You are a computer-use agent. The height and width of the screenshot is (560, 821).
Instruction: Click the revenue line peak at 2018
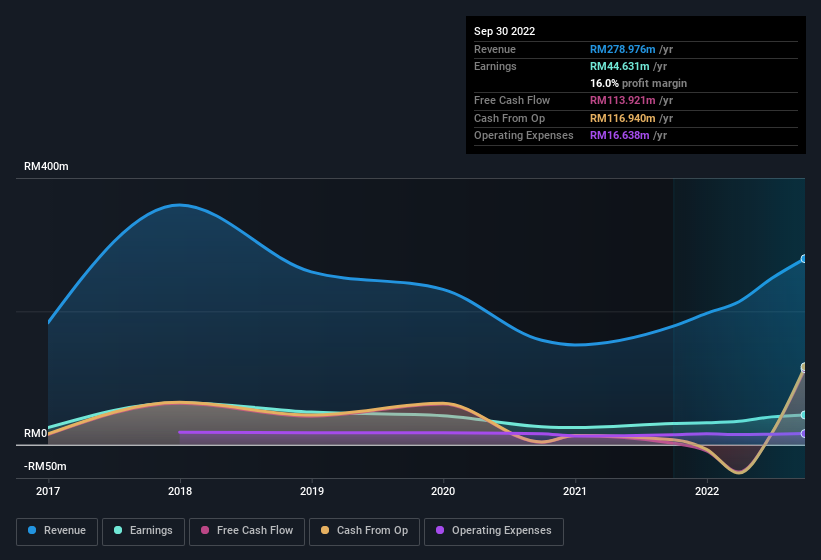(180, 205)
